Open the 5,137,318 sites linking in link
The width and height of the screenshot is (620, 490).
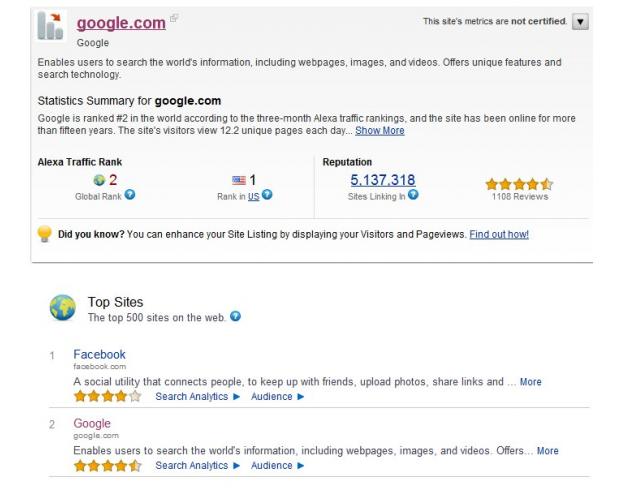(383, 180)
